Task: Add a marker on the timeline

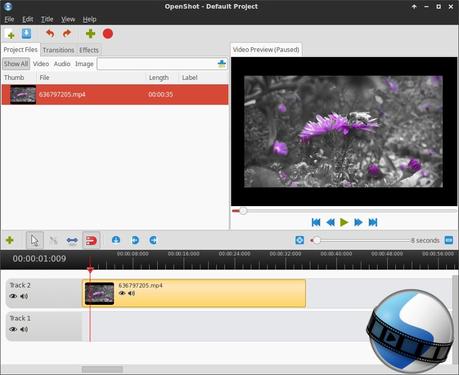Action: tap(116, 240)
